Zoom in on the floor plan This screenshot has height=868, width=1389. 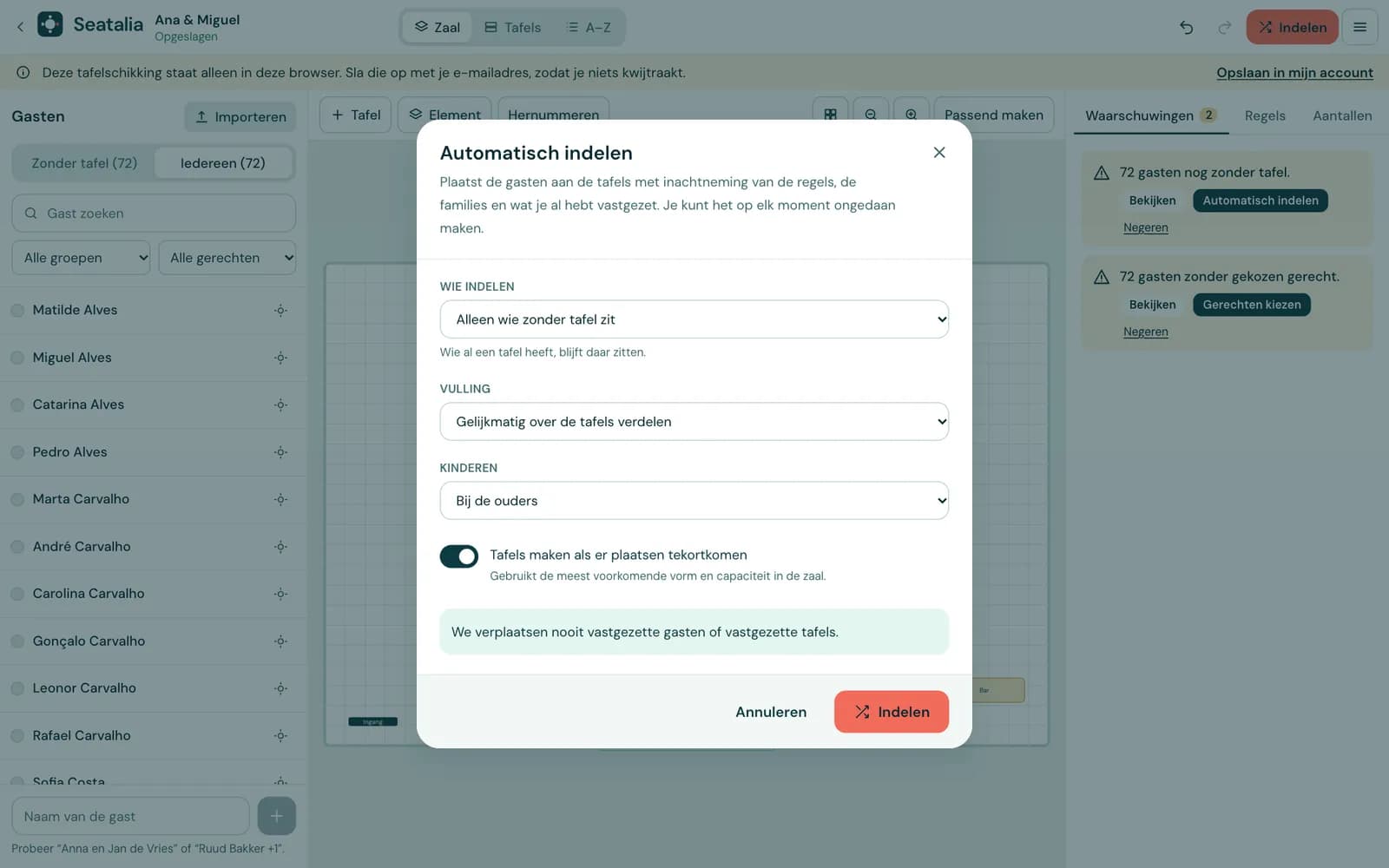pos(911,115)
